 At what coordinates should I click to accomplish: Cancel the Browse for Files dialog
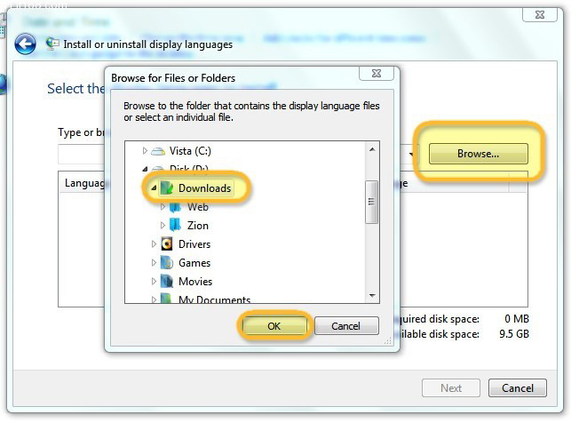(x=346, y=326)
